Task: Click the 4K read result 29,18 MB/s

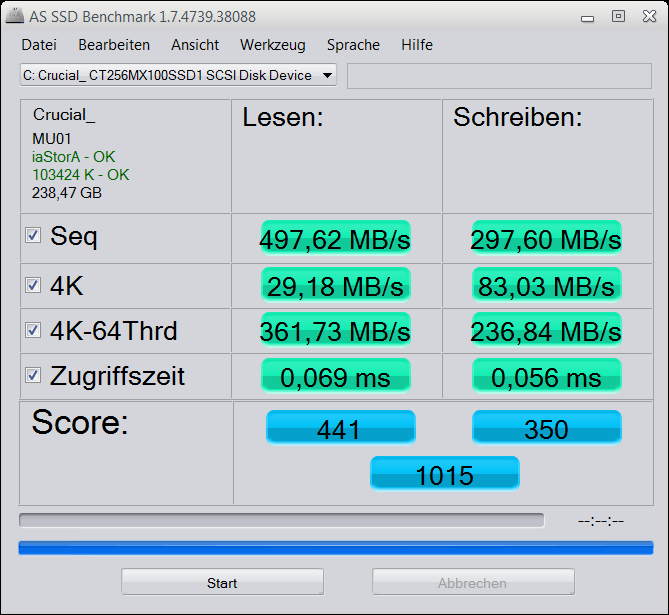Action: pos(335,285)
